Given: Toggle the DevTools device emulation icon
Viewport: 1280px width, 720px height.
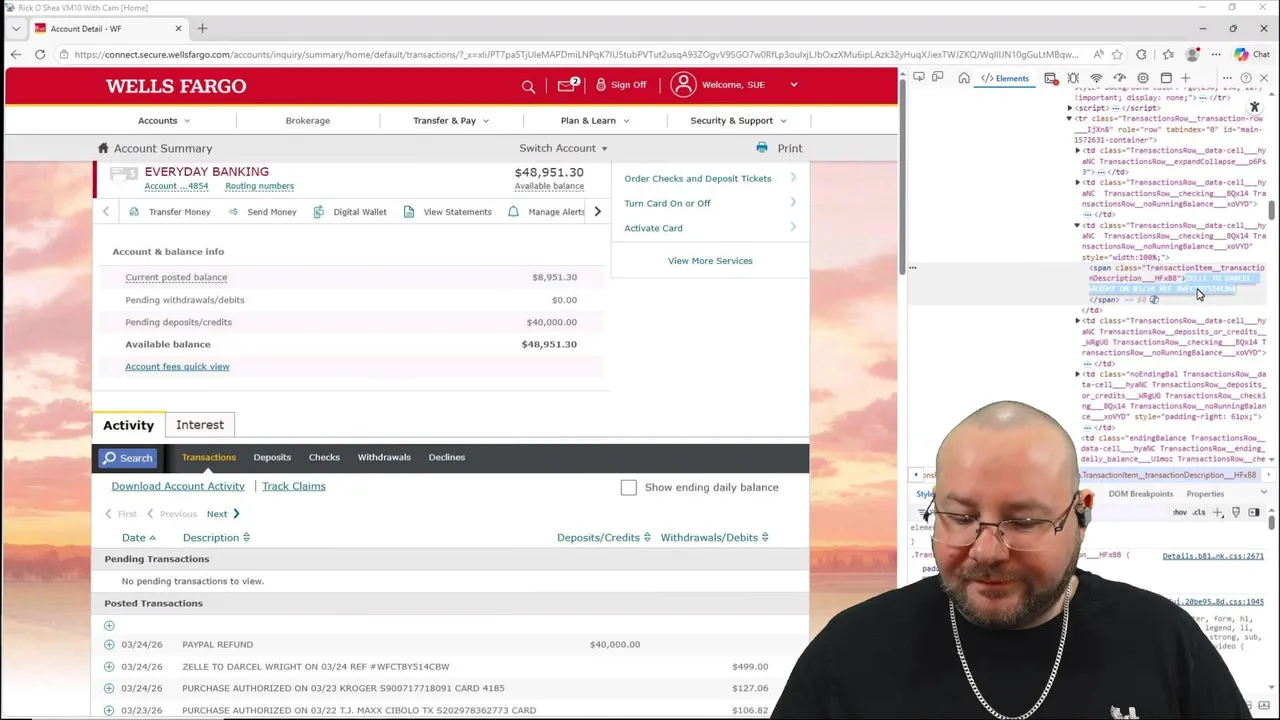Looking at the screenshot, I should 937,77.
